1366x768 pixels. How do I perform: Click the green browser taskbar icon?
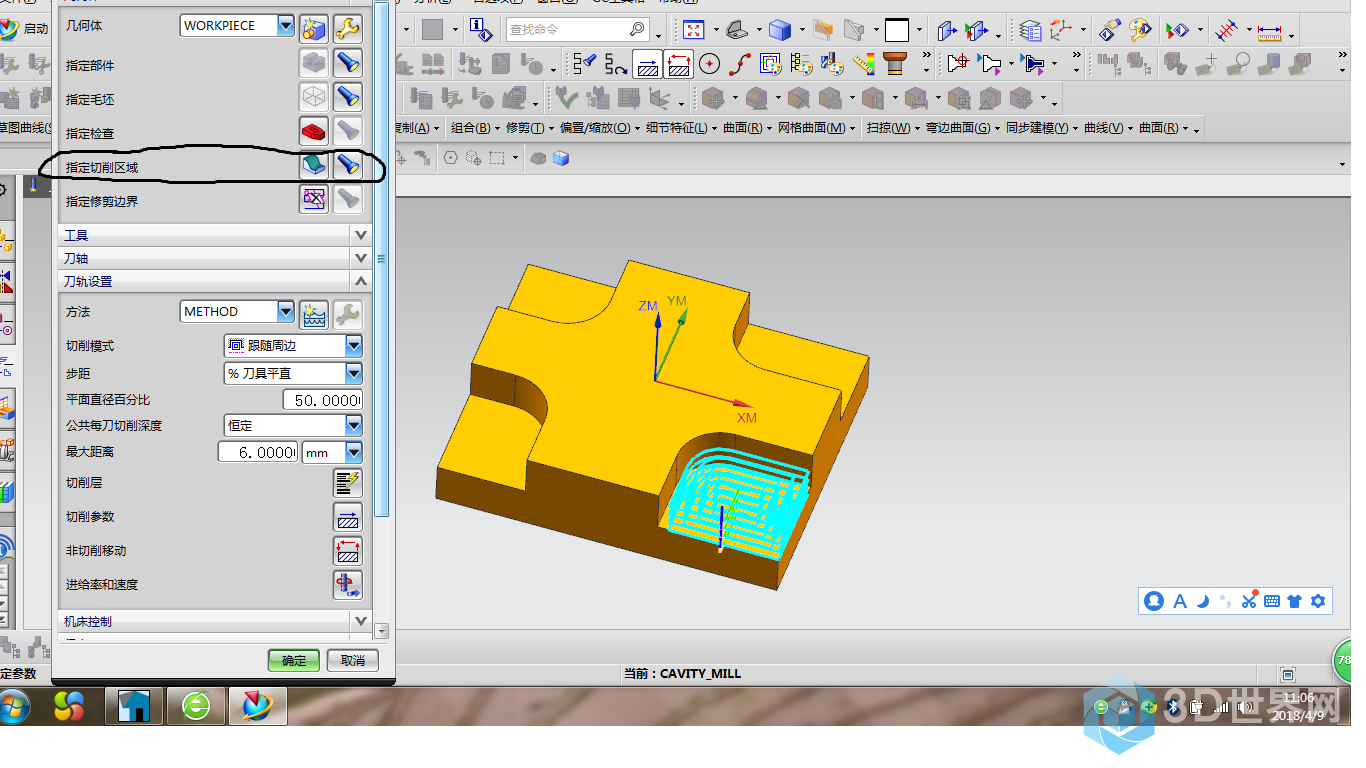click(196, 707)
